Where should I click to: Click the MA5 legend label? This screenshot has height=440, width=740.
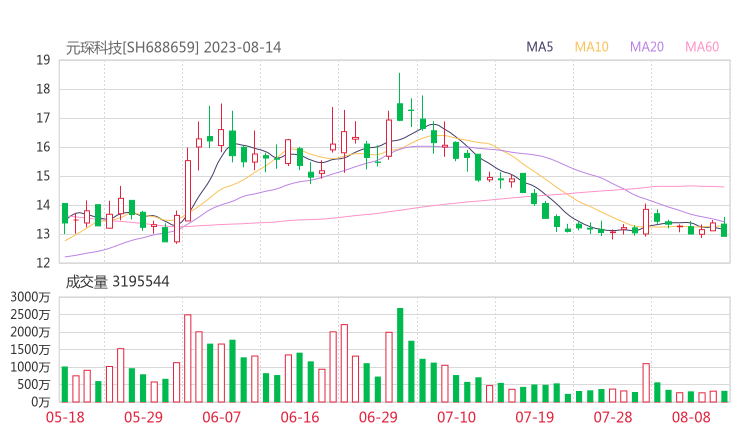click(x=539, y=47)
